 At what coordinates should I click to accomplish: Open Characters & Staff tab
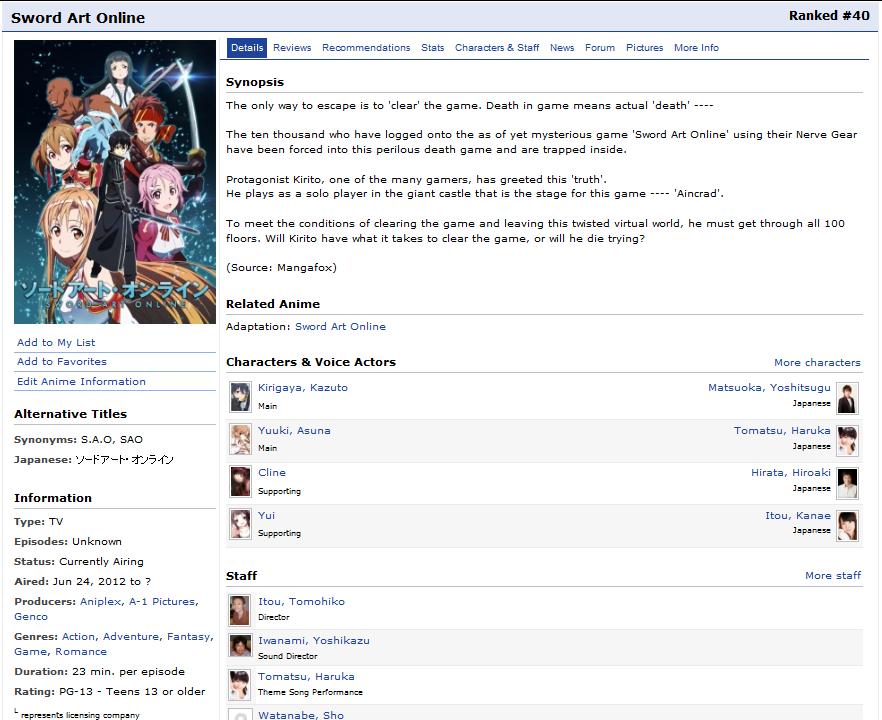tap(497, 48)
